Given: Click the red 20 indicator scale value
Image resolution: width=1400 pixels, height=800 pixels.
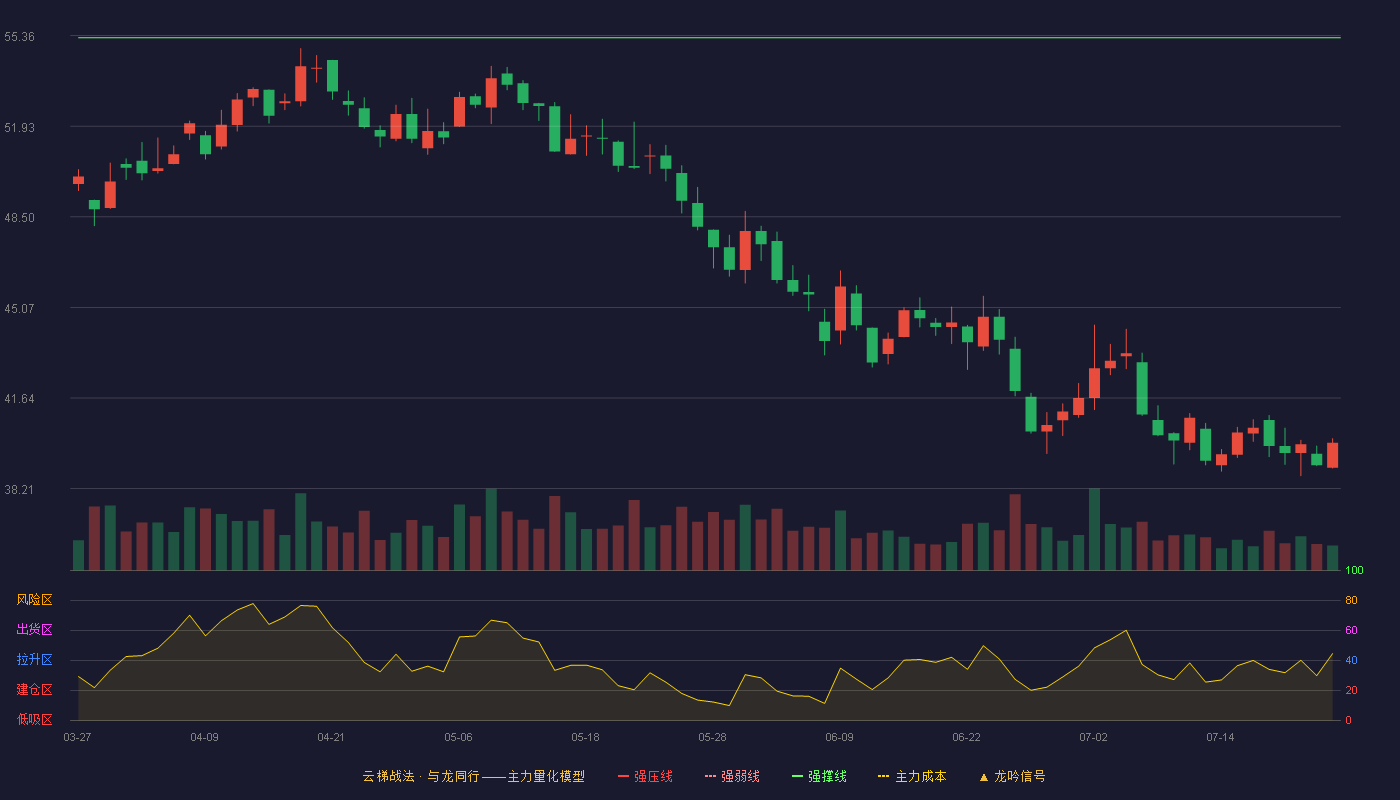Looking at the screenshot, I should [x=1351, y=690].
